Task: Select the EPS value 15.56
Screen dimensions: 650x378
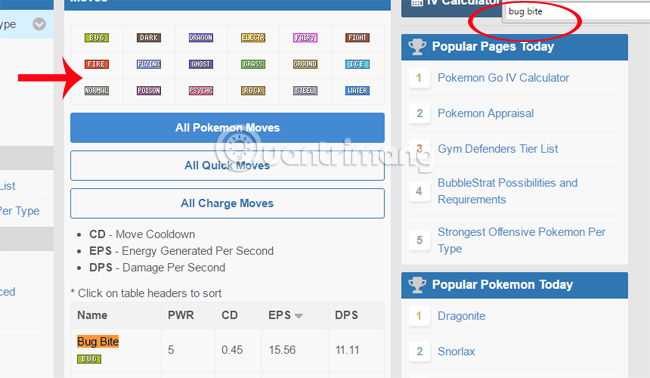Action: coord(282,350)
